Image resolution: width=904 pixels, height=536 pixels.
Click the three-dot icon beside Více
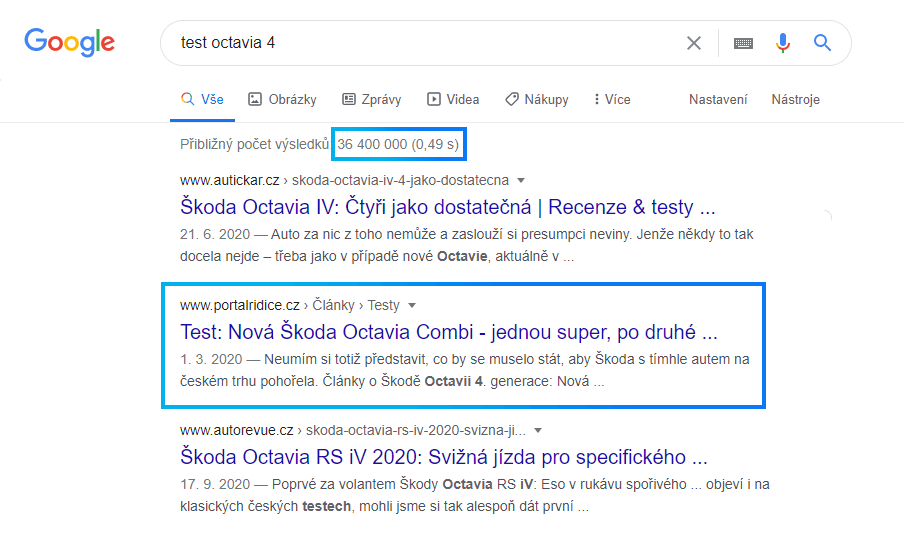click(597, 99)
